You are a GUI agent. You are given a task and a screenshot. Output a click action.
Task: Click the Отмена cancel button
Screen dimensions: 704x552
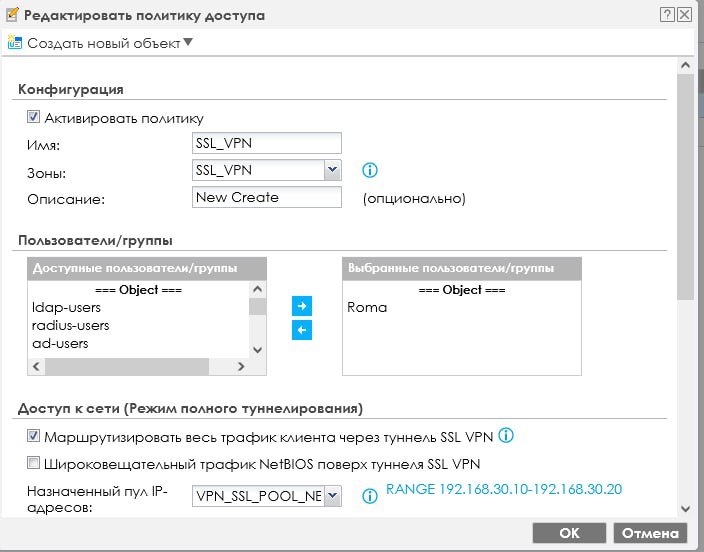(650, 533)
